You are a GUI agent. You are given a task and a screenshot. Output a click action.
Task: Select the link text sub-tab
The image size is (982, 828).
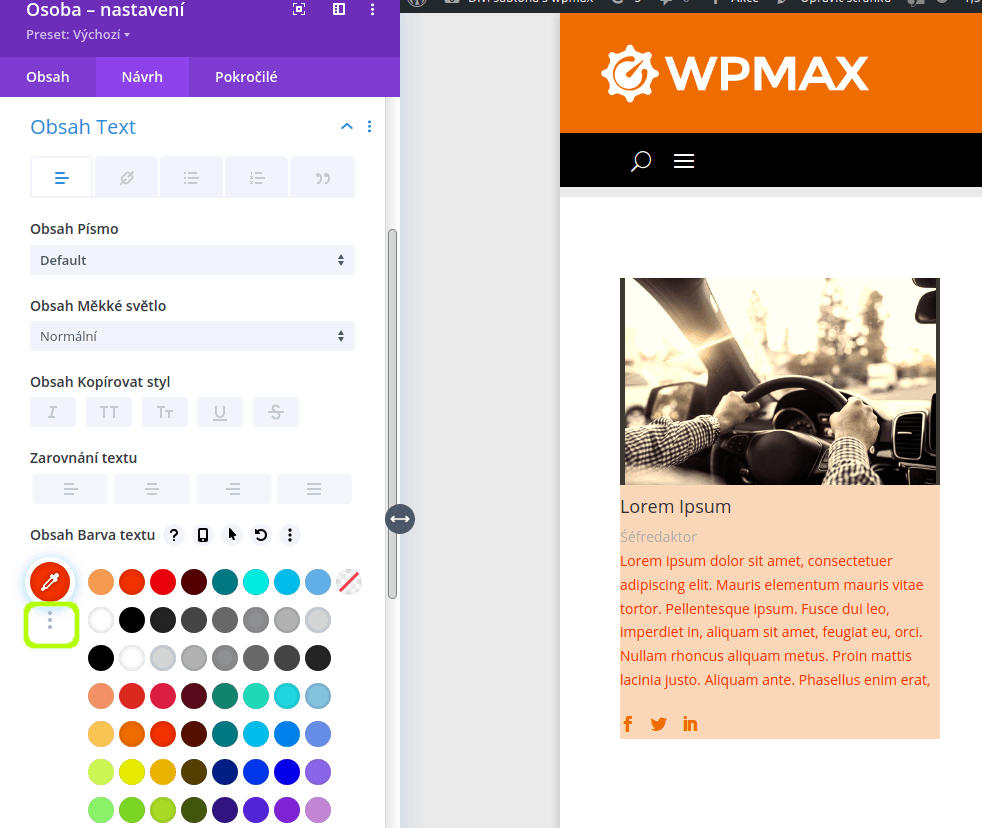[127, 178]
